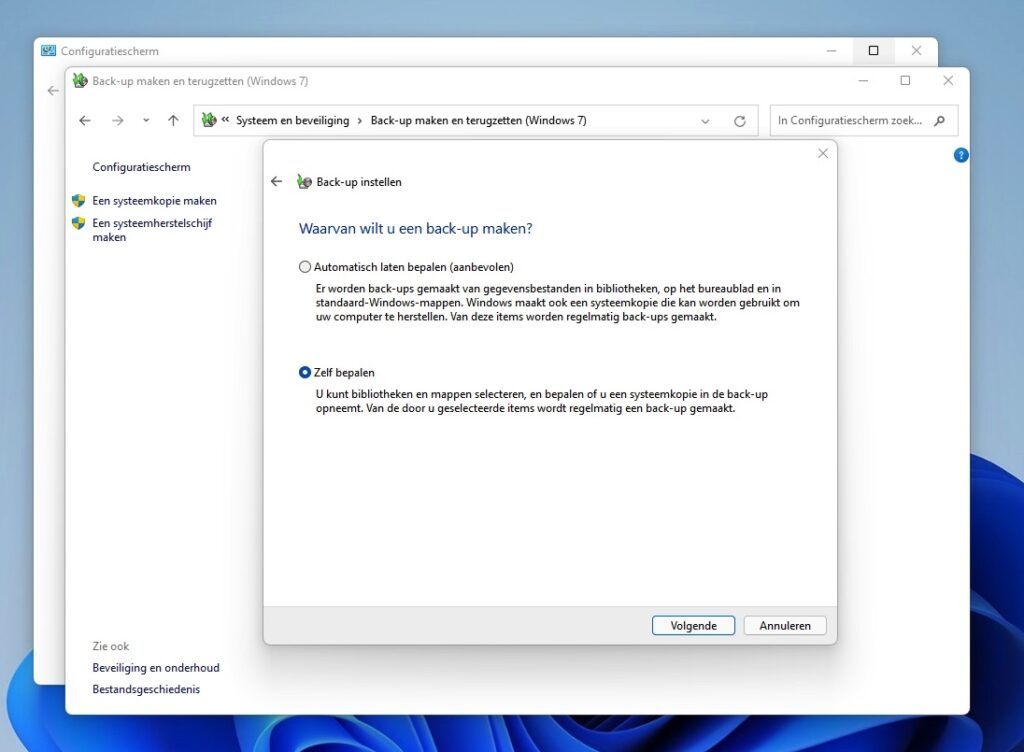Click the back arrow of the Configuratiescherm window
Viewport: 1024px width, 752px height.
click(54, 91)
